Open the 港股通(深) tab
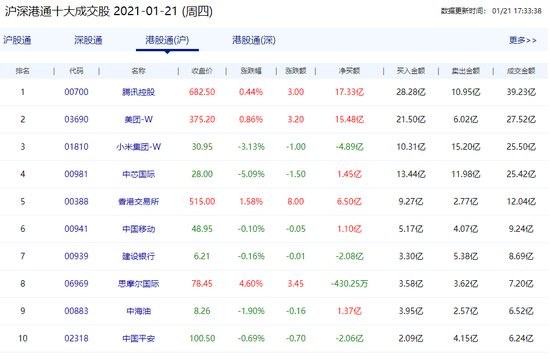The image size is (550, 360). tap(254, 40)
